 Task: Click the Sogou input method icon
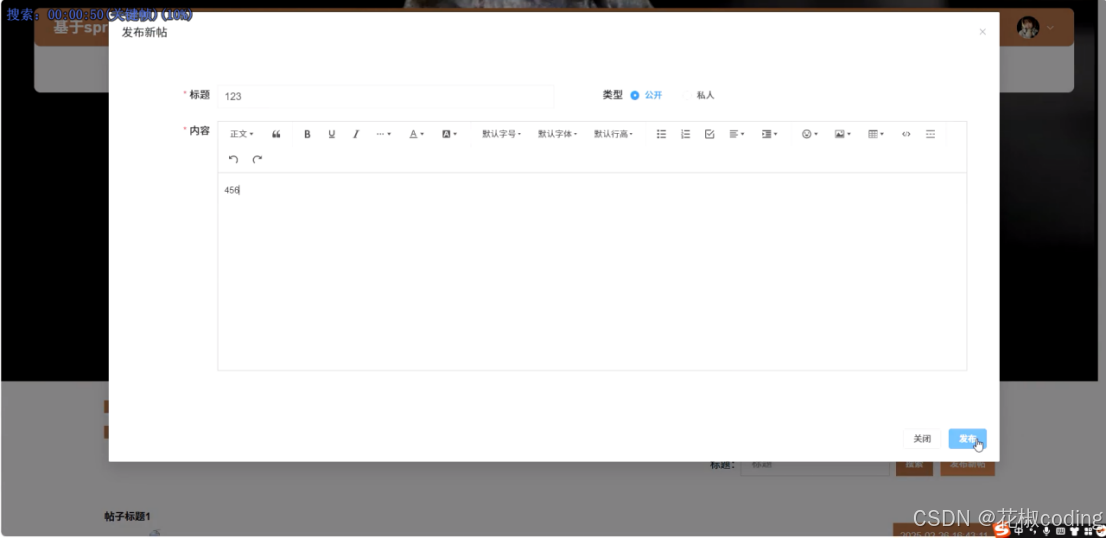point(1002,530)
